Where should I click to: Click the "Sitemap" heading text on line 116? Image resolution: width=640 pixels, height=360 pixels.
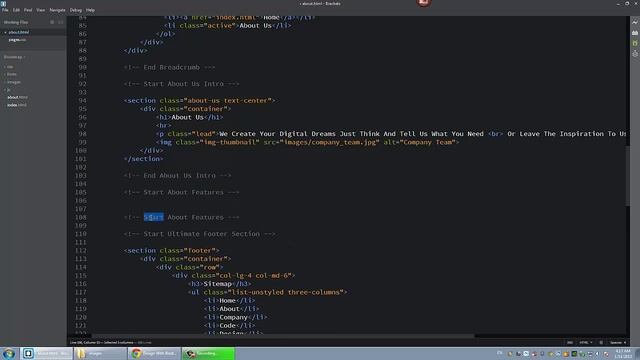(x=218, y=284)
